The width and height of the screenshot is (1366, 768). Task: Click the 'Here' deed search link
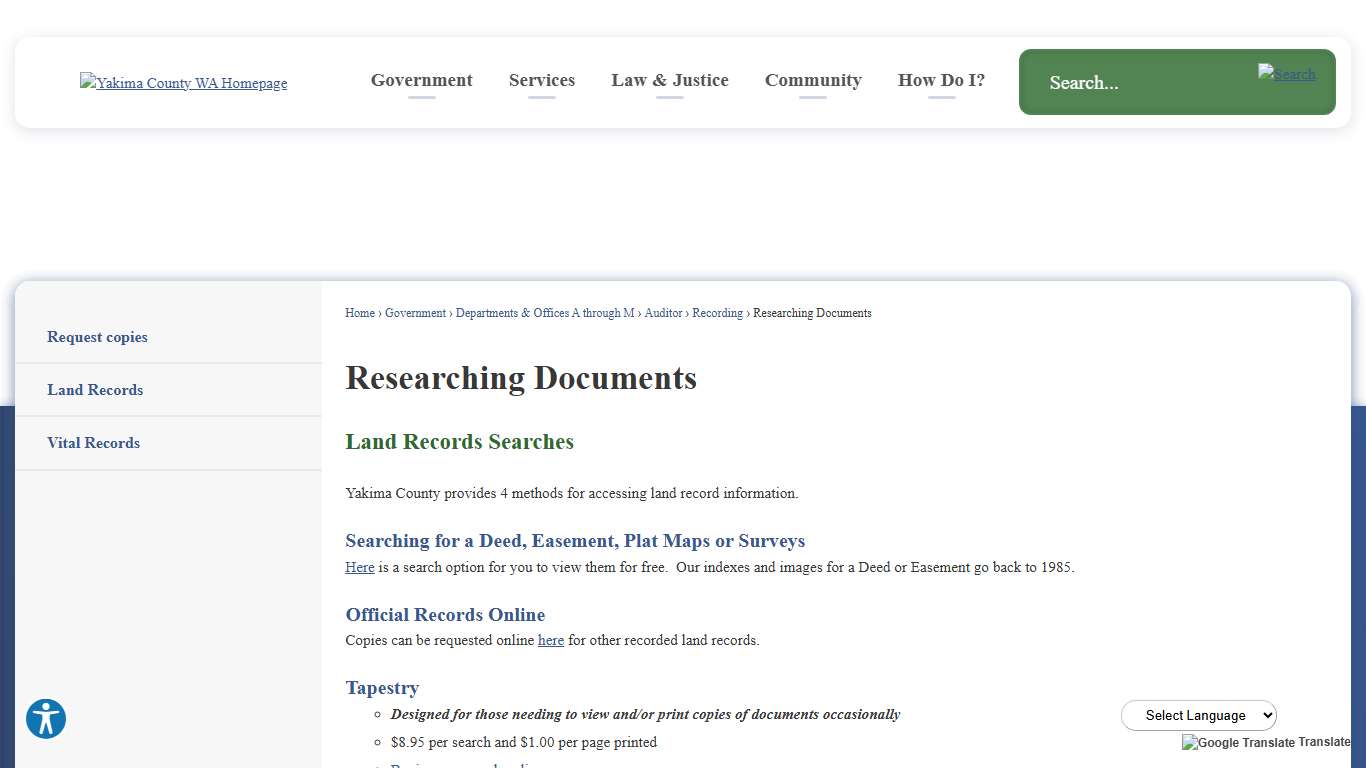pyautogui.click(x=359, y=567)
